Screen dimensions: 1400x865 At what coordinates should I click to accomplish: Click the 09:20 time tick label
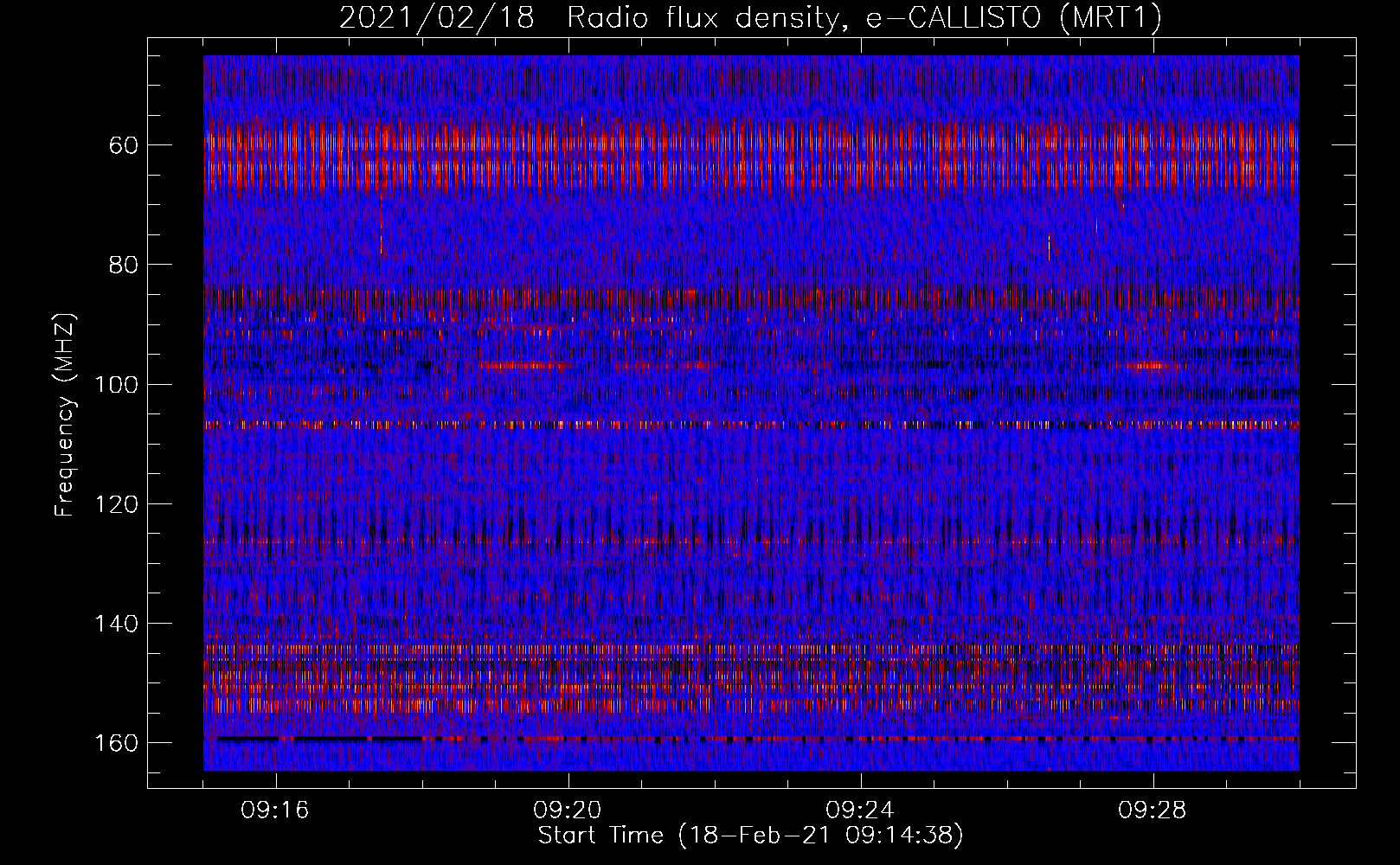click(568, 811)
